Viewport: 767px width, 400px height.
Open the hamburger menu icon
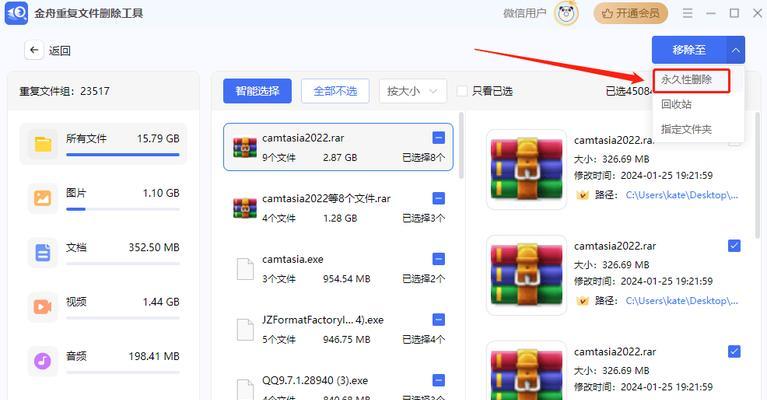point(688,13)
